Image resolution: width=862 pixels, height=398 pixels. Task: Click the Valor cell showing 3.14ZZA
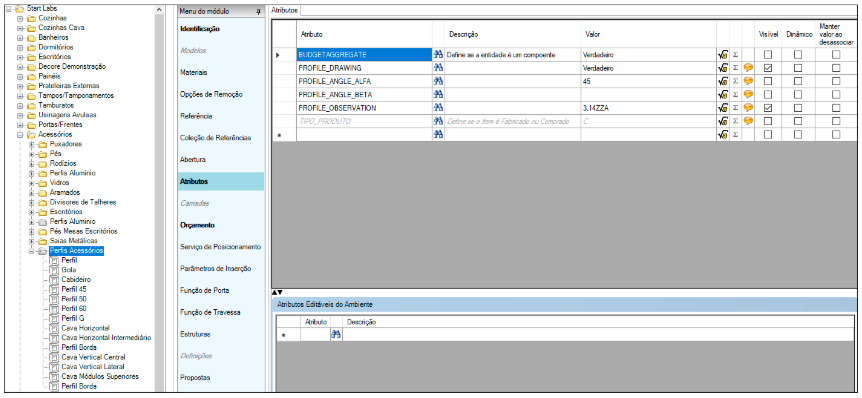[x=648, y=108]
